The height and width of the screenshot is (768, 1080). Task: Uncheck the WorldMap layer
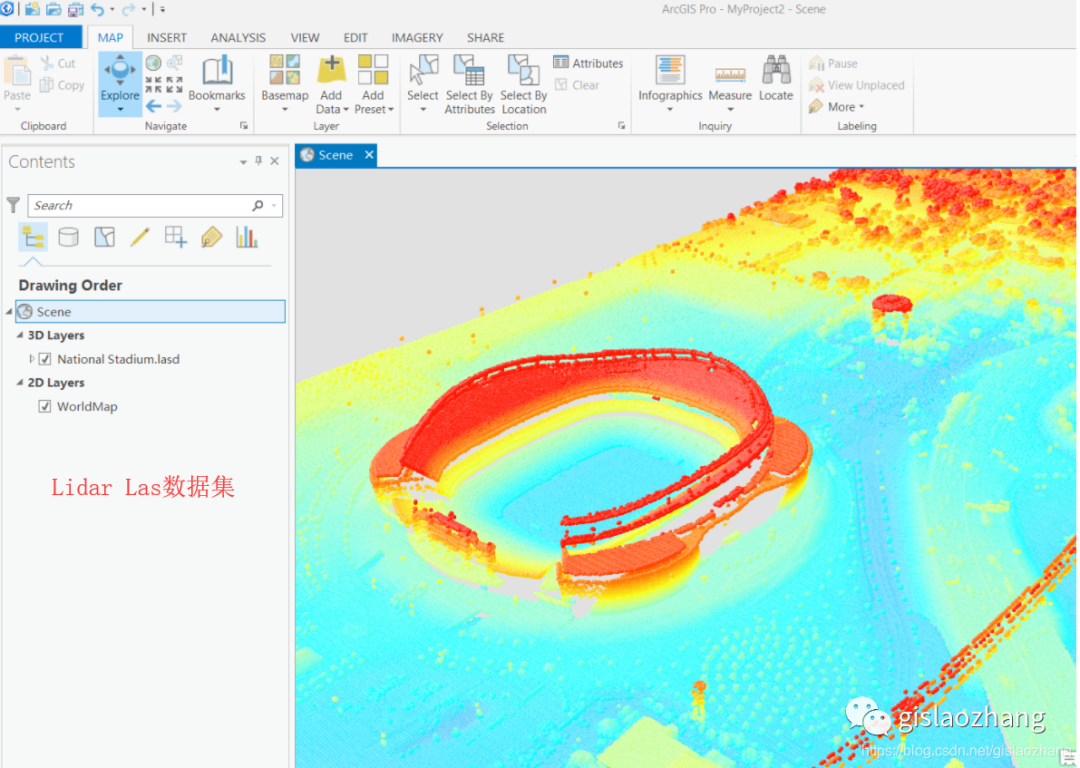point(45,406)
